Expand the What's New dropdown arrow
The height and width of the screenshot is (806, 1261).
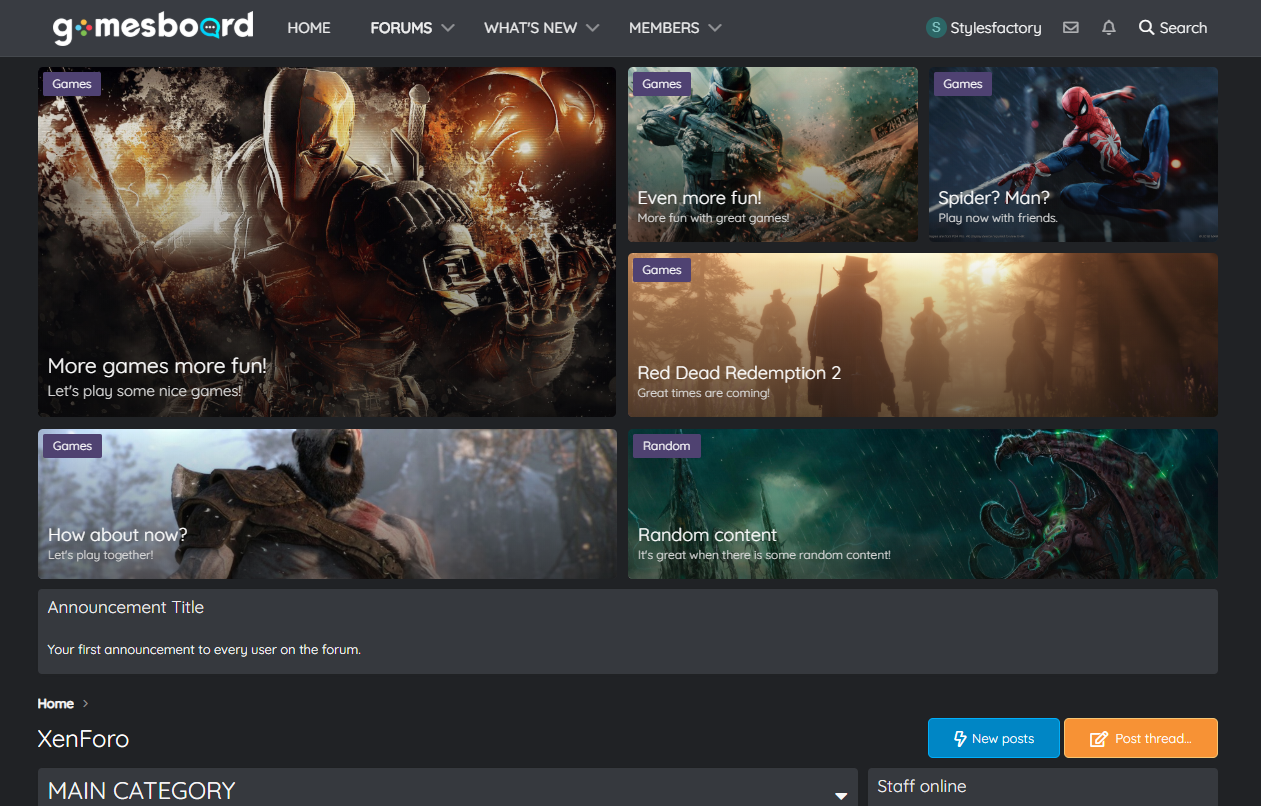coord(593,28)
